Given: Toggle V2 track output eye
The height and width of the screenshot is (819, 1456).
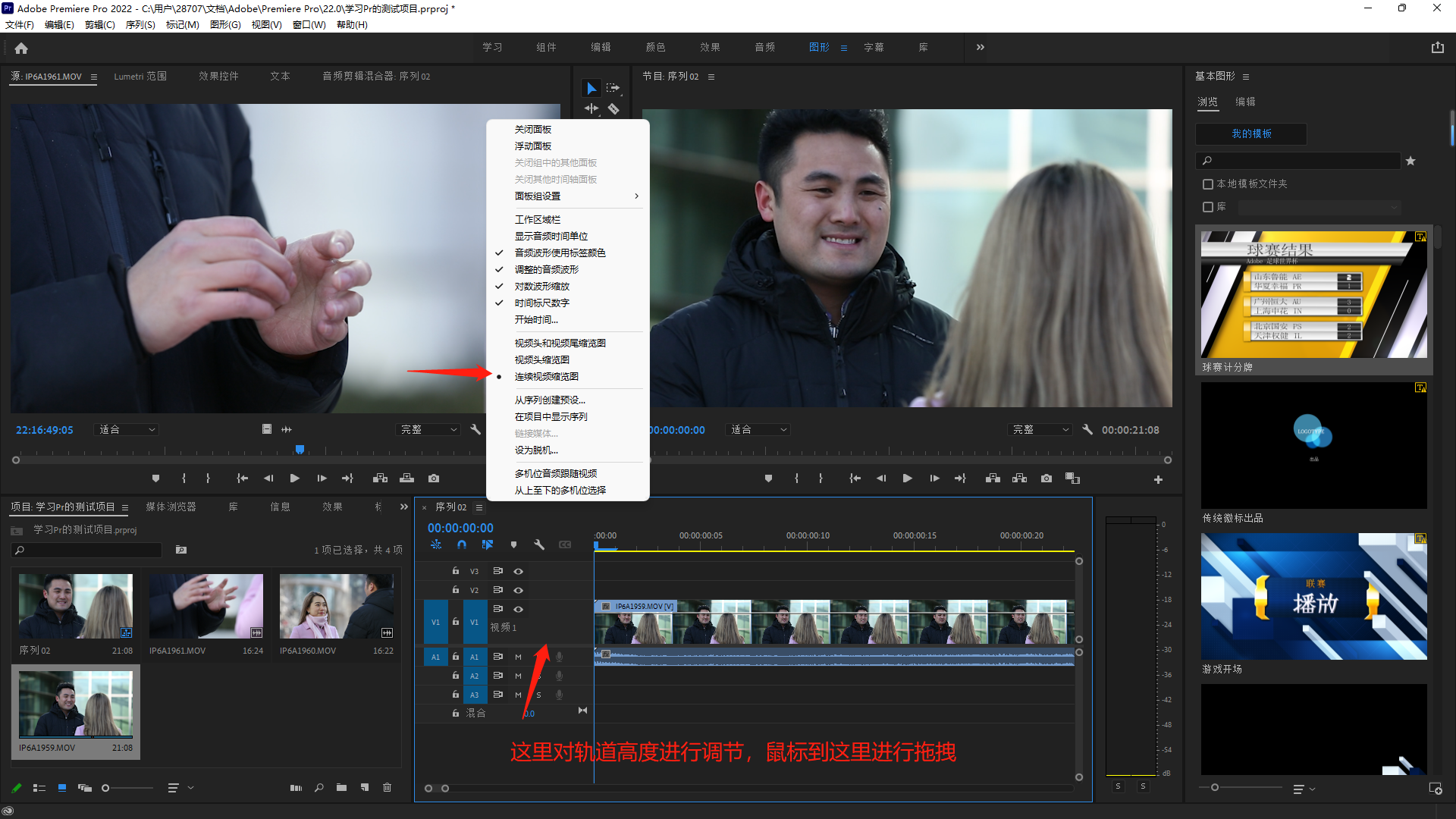Looking at the screenshot, I should 519,590.
